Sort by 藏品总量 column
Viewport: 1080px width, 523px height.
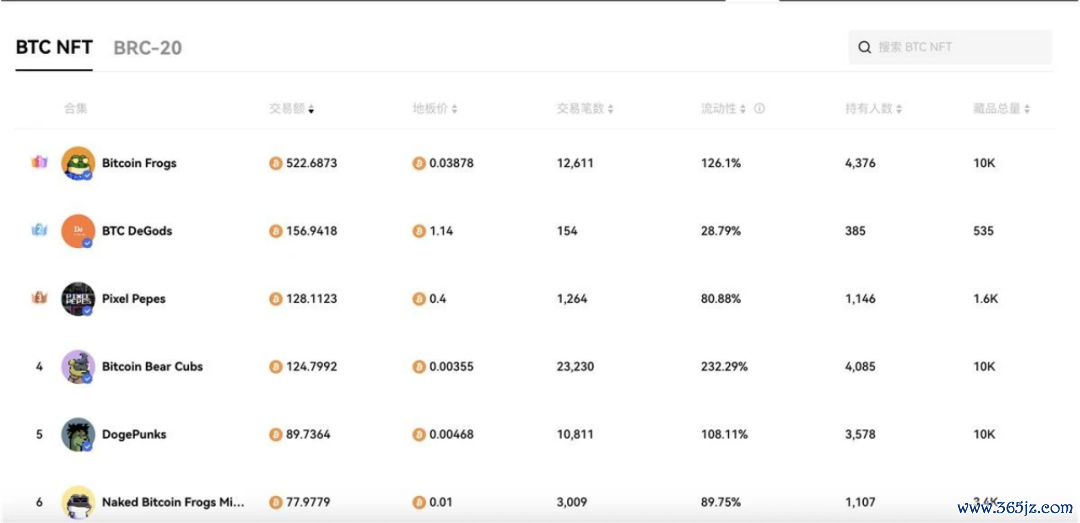[x=1001, y=109]
